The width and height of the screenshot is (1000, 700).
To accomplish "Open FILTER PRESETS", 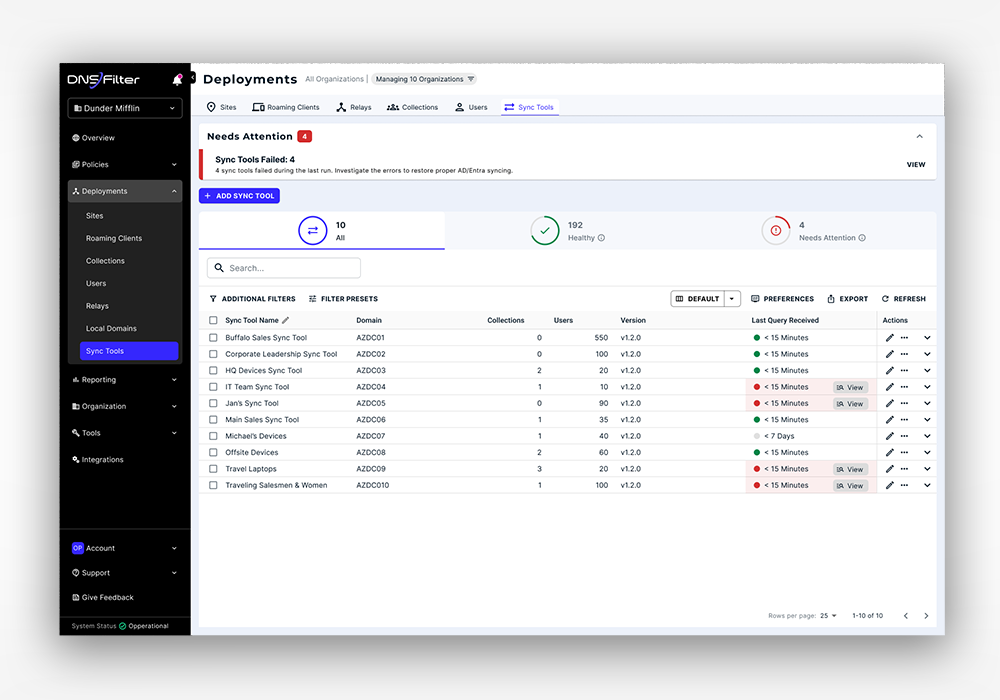I will pyautogui.click(x=343, y=298).
